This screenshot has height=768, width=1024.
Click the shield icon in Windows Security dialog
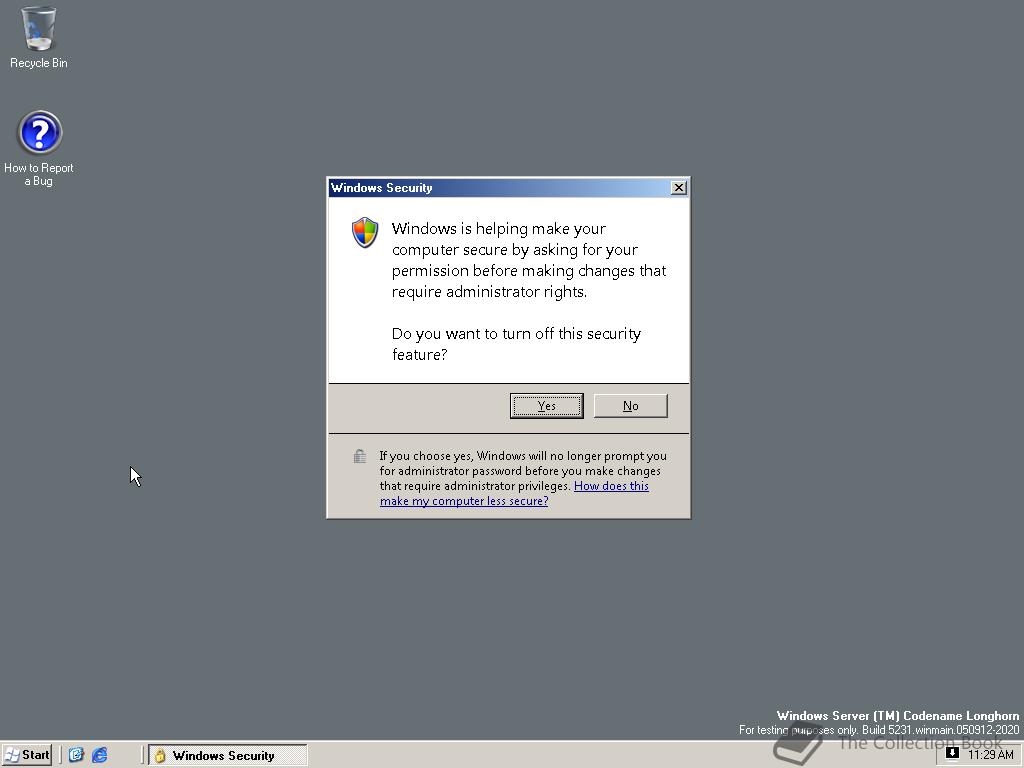[x=365, y=232]
